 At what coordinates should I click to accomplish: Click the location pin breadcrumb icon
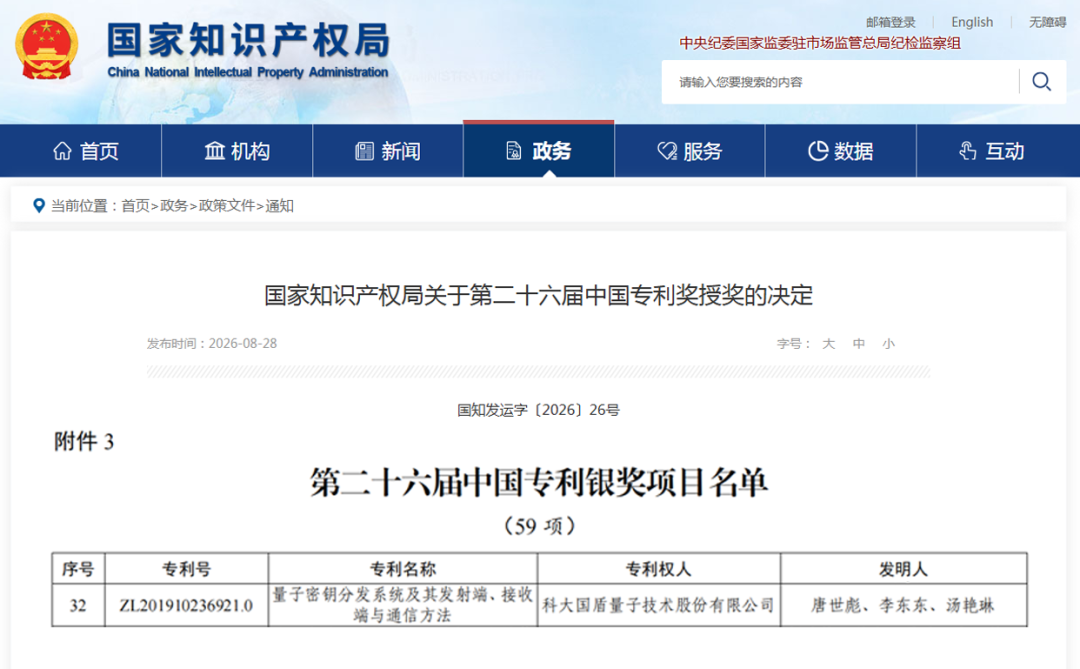39,205
